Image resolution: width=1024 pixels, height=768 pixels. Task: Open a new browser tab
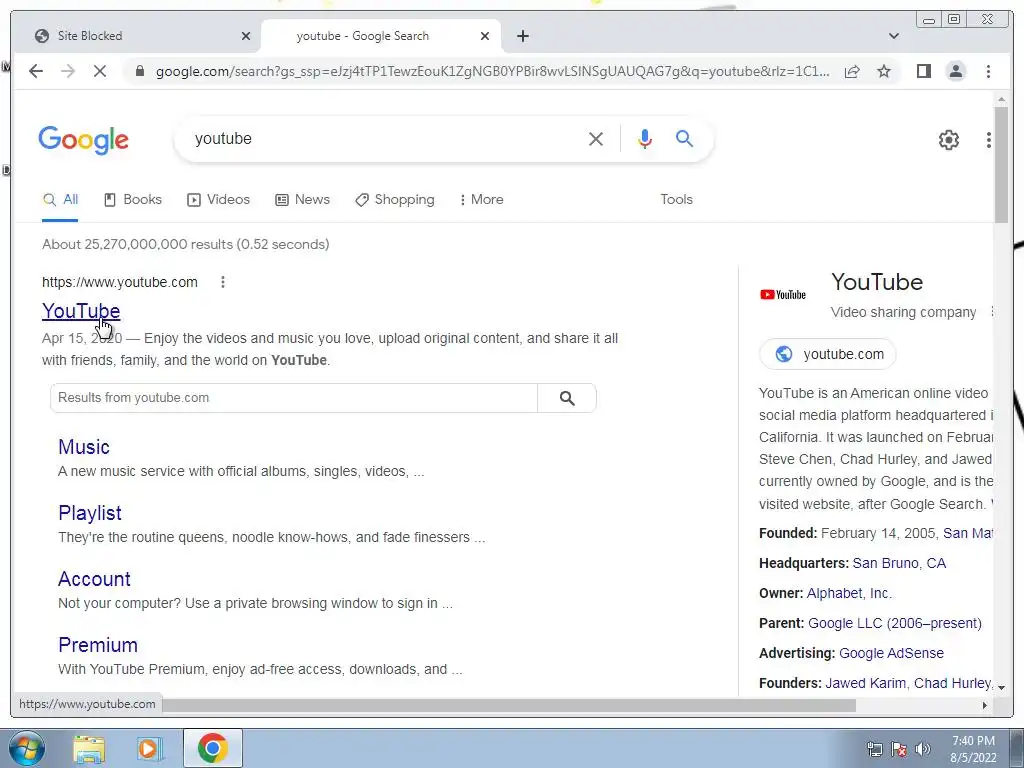[522, 36]
